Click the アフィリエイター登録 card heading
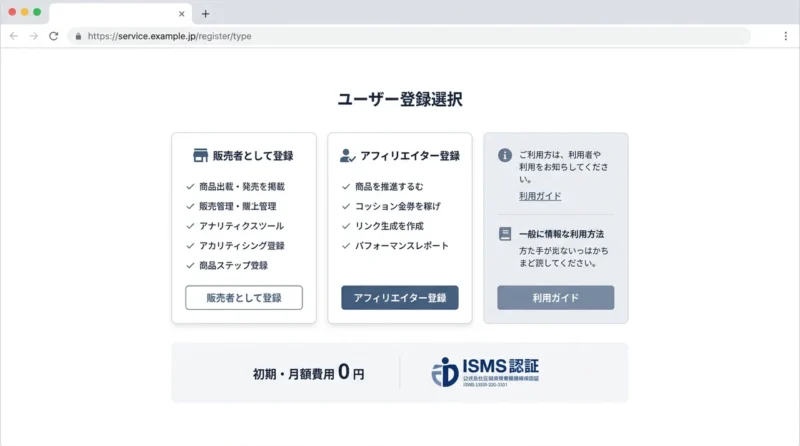Image resolution: width=800 pixels, height=446 pixels. point(410,156)
